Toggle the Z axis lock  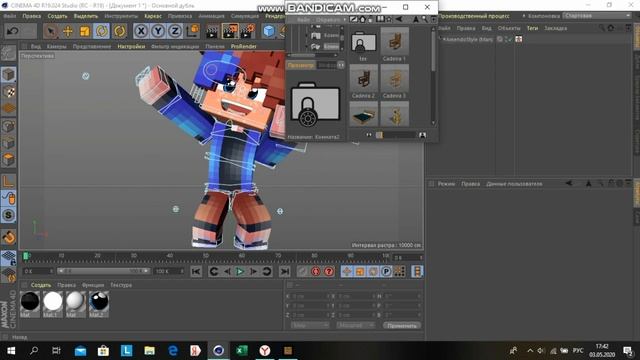point(175,31)
